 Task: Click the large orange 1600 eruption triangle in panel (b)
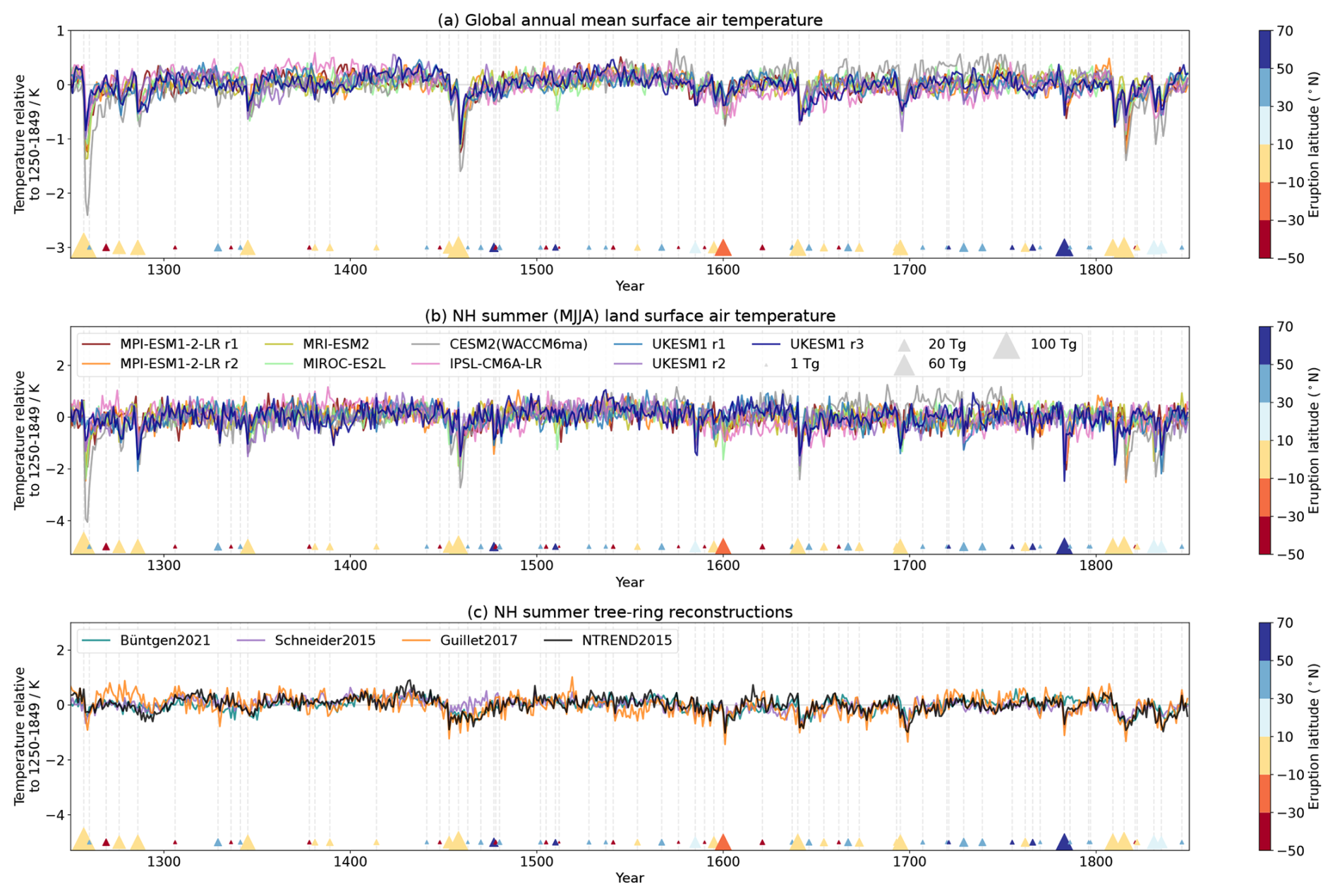click(722, 546)
